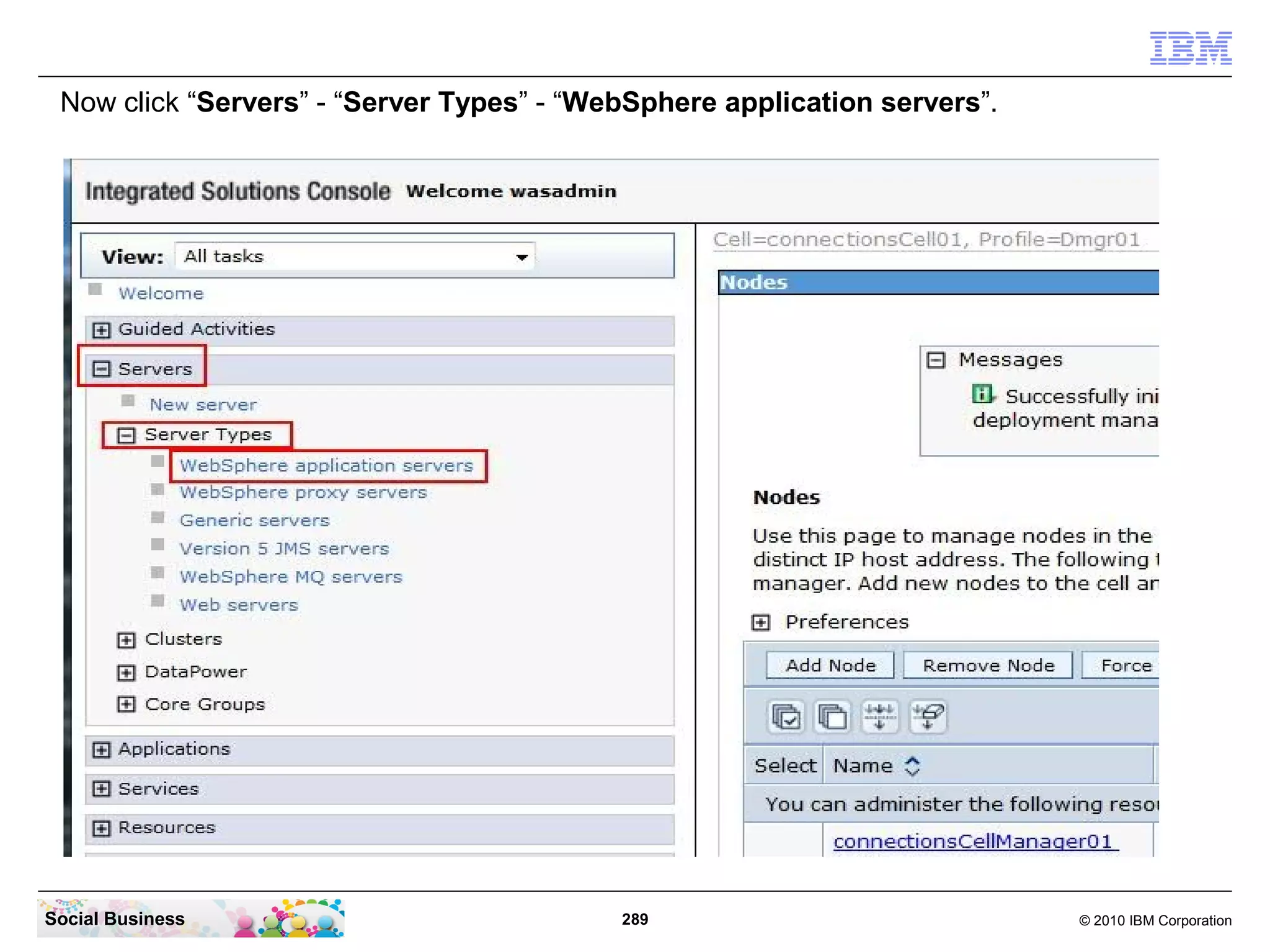Collapse the Messages box
Viewport: 1270px width, 952px height.
point(936,360)
